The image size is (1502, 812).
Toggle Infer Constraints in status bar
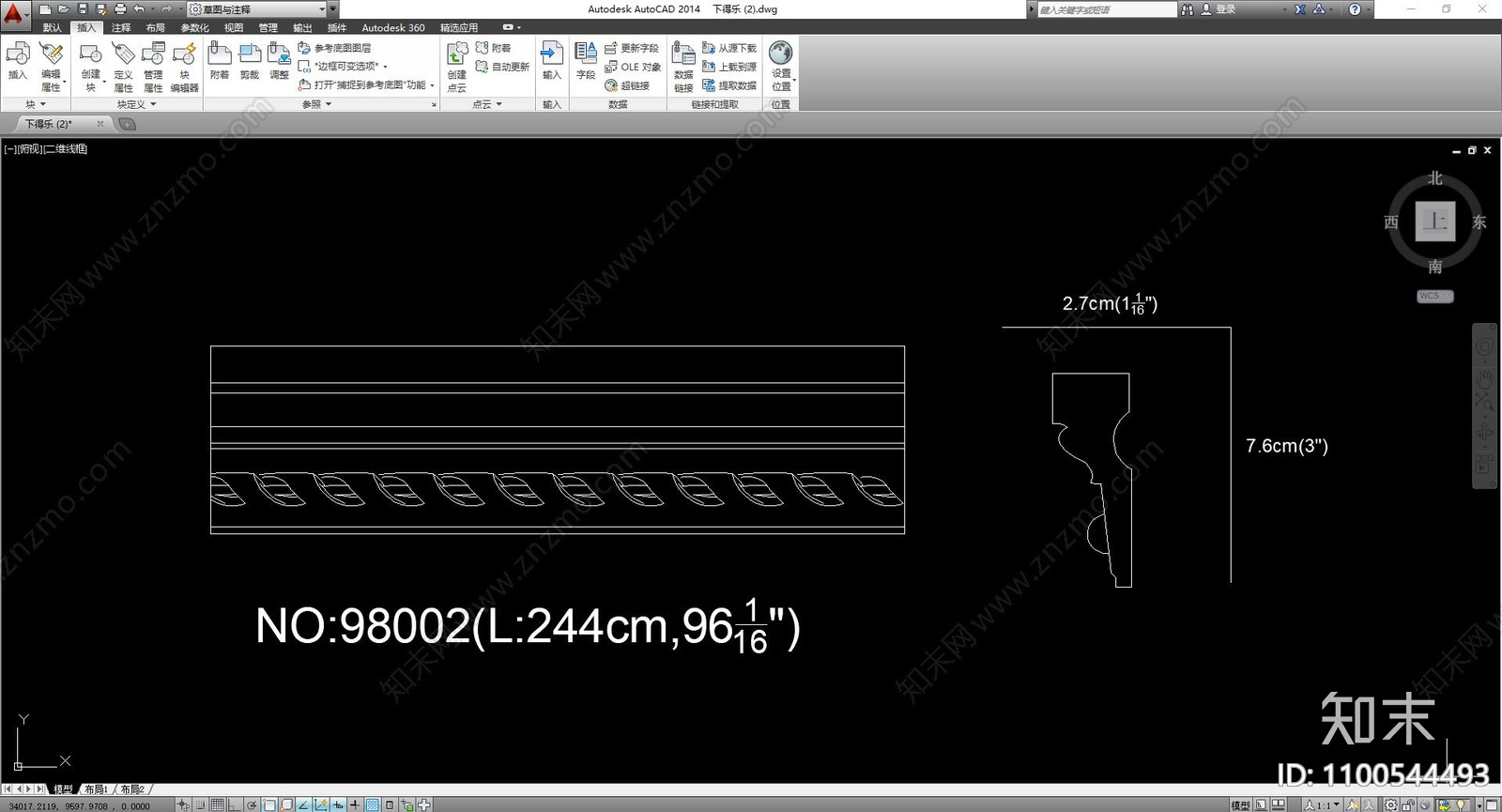point(184,804)
